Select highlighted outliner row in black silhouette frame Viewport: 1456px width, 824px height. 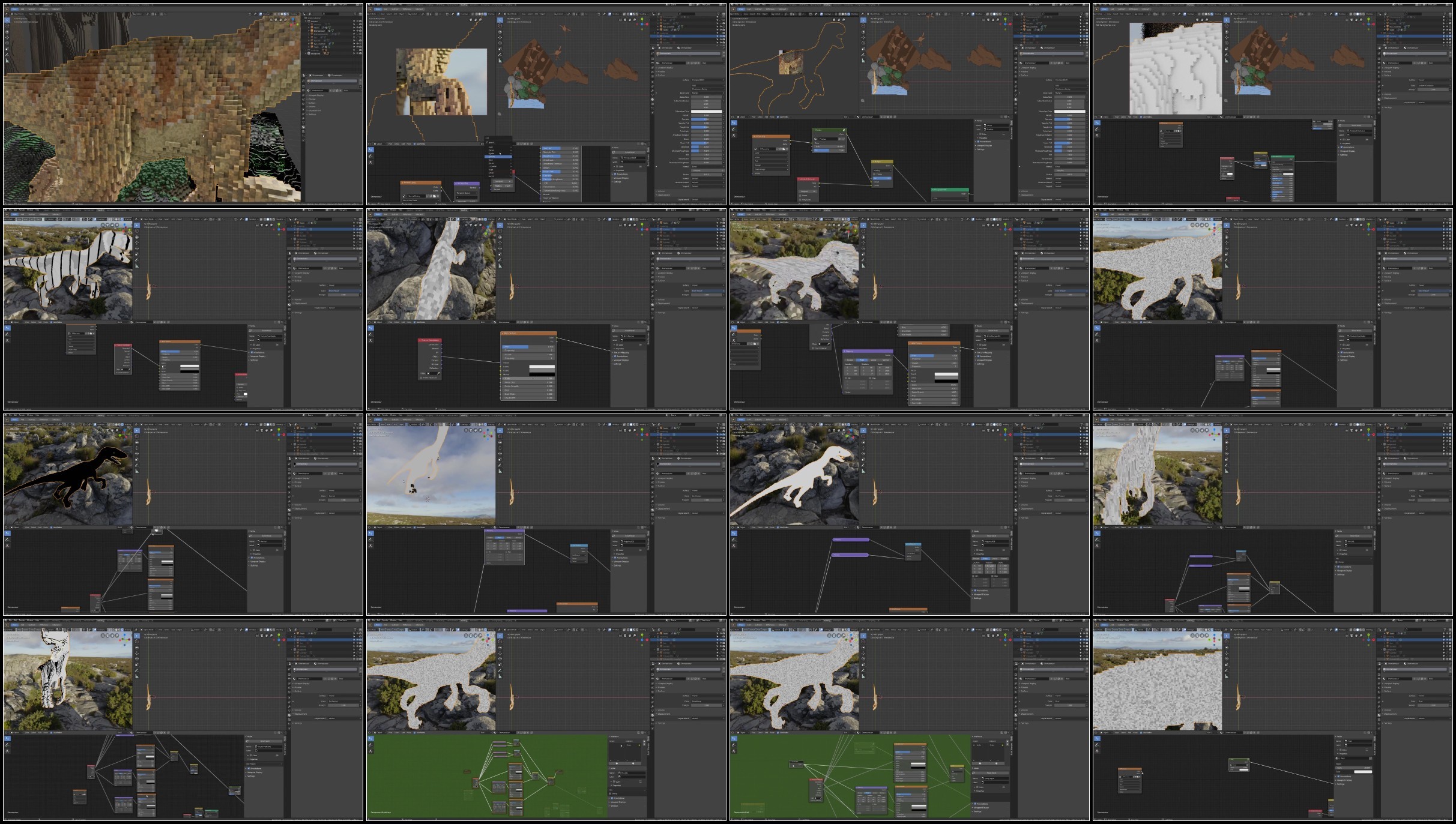click(324, 435)
